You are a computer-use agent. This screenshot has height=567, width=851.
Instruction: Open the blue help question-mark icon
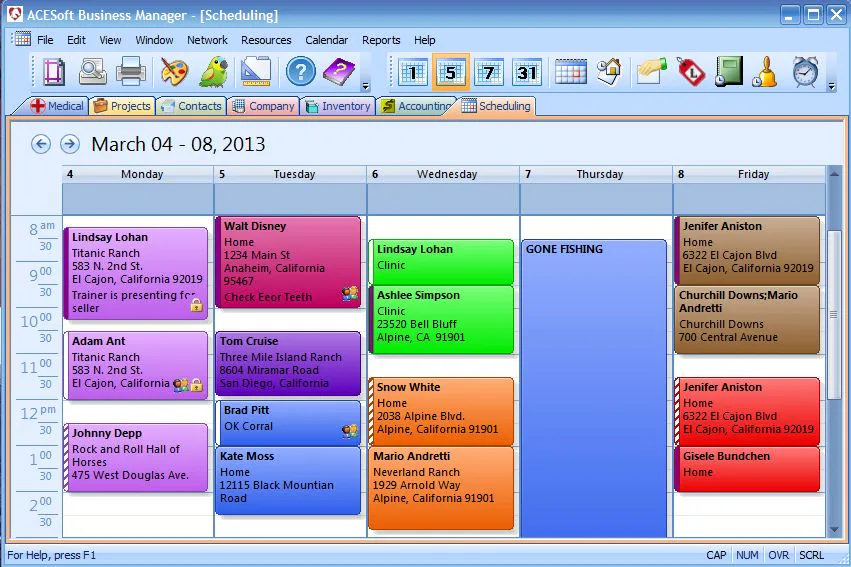[301, 72]
